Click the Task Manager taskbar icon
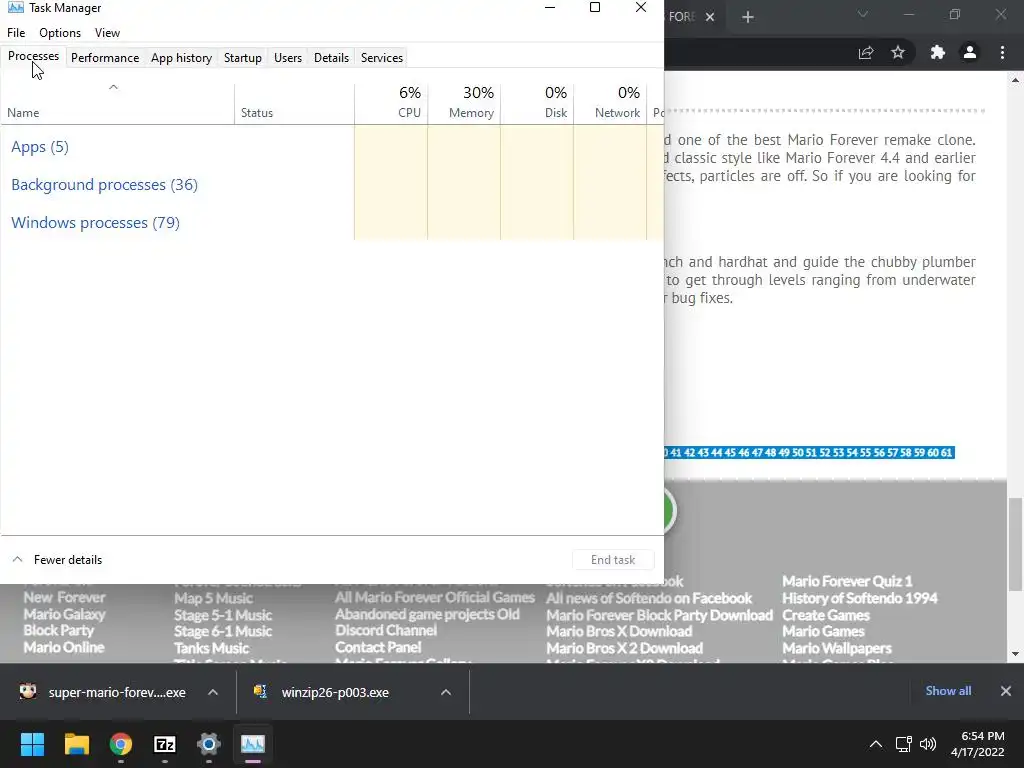 pos(253,744)
